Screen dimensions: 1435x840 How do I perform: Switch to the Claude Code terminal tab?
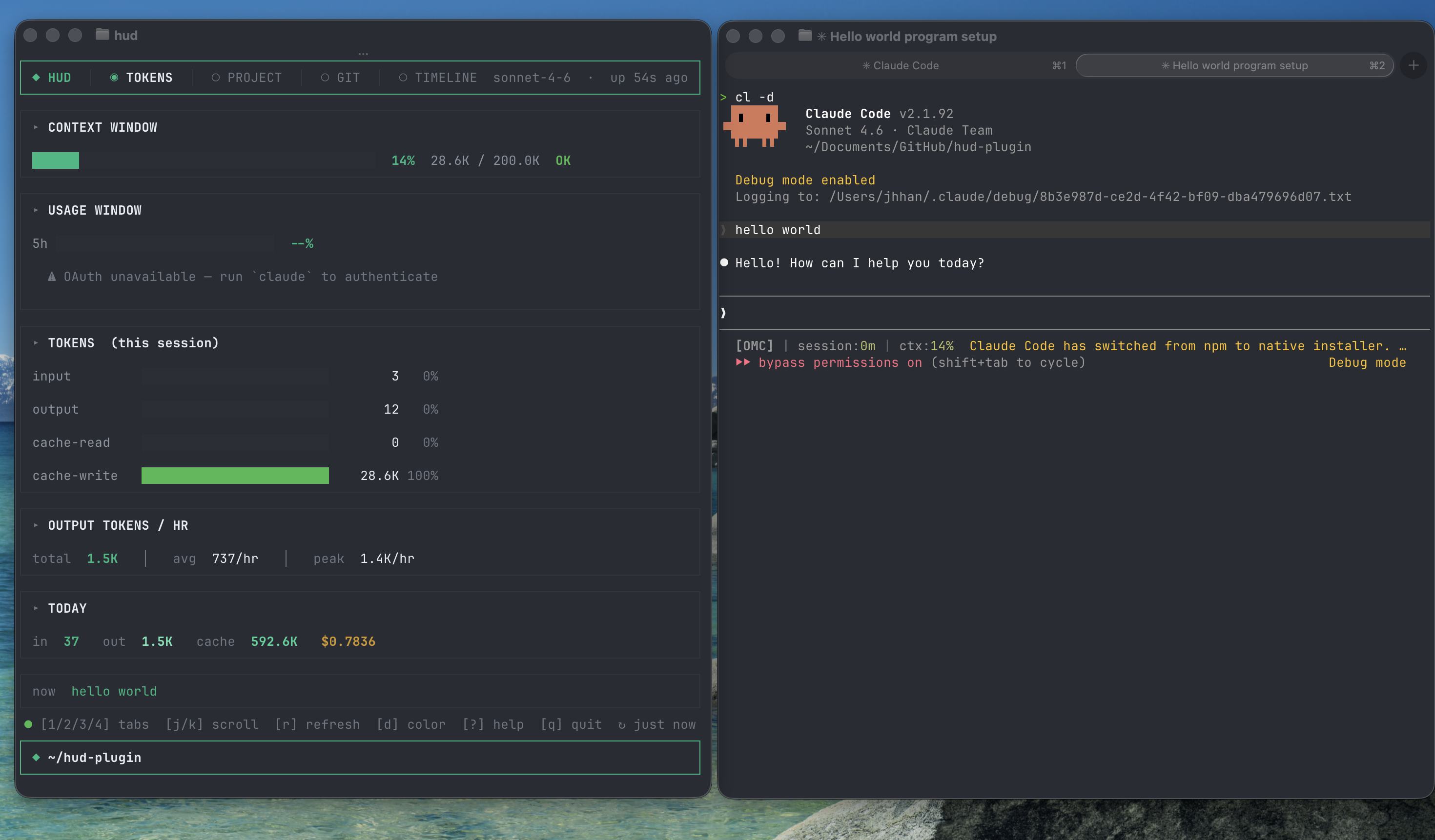900,65
